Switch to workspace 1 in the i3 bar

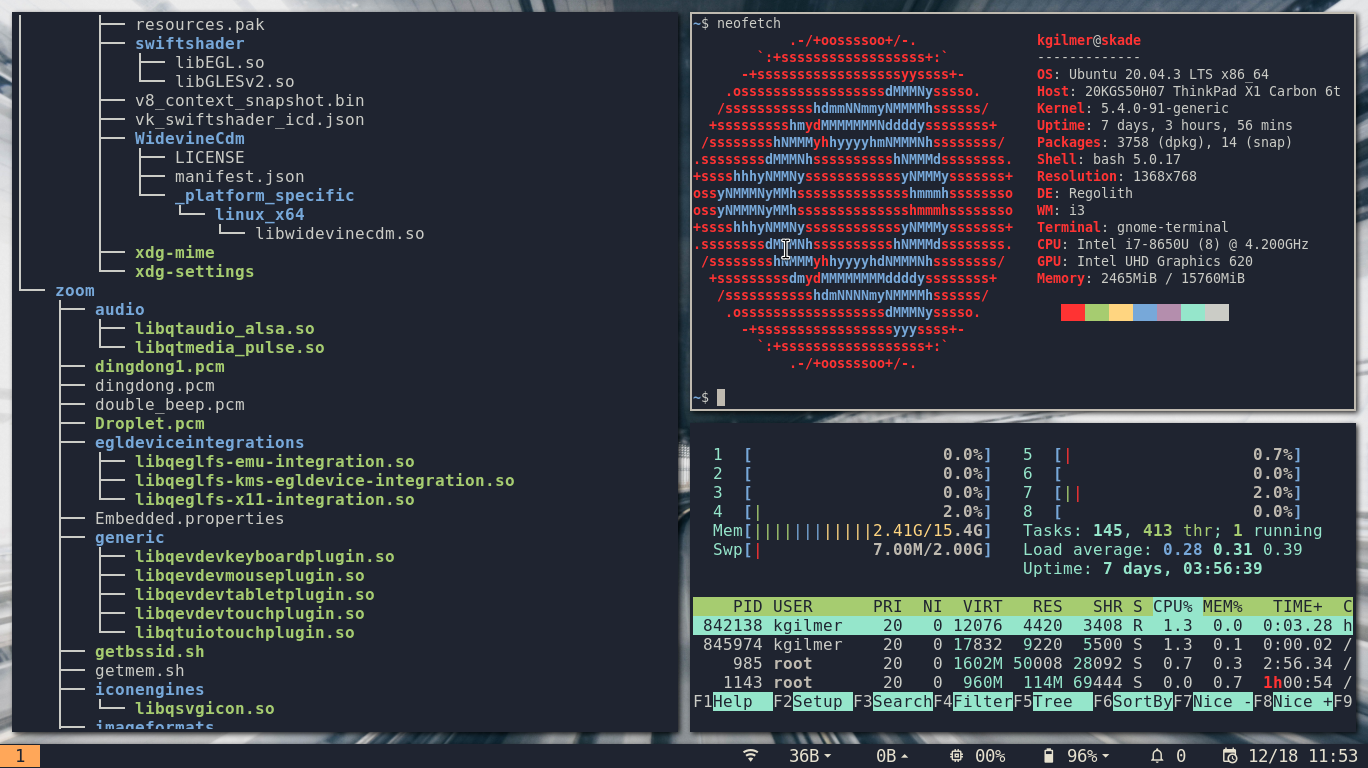tap(20, 756)
